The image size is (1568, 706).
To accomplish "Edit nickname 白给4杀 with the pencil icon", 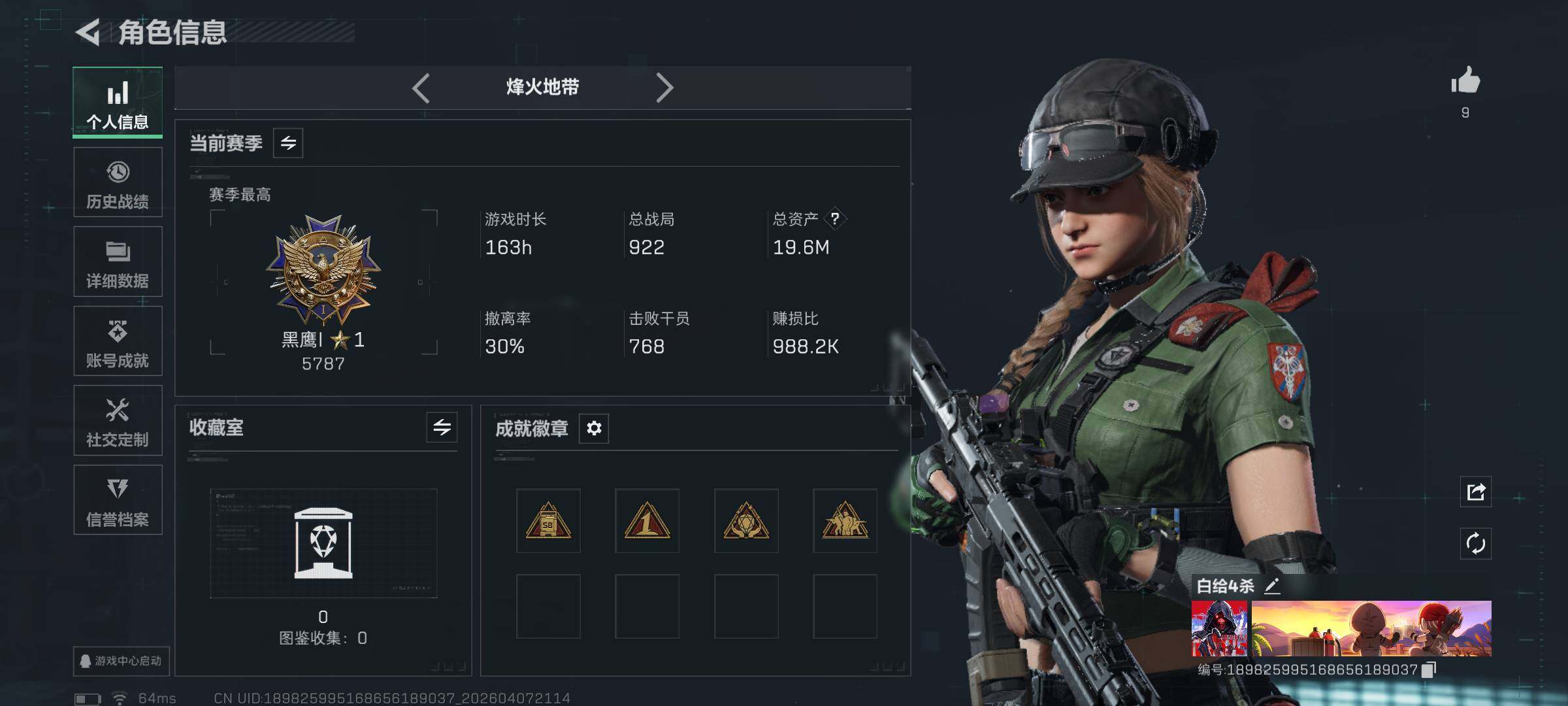I will tap(1271, 586).
